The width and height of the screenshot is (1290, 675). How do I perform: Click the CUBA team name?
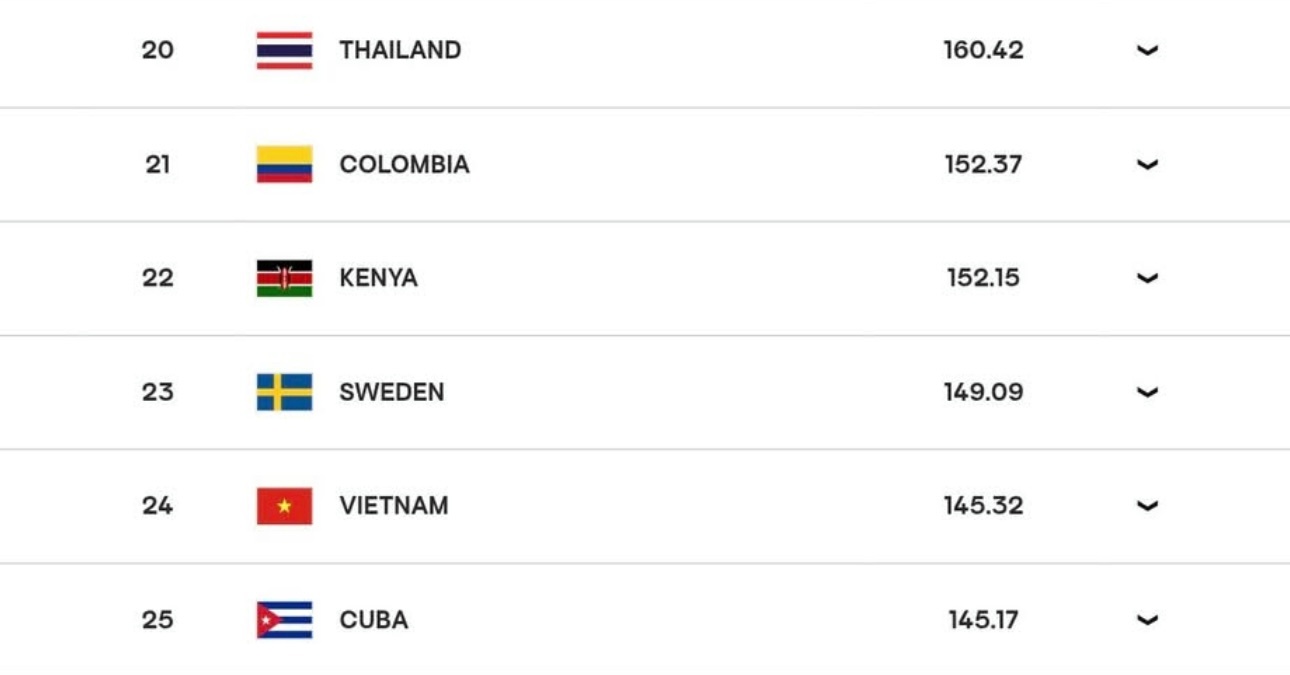coord(373,620)
